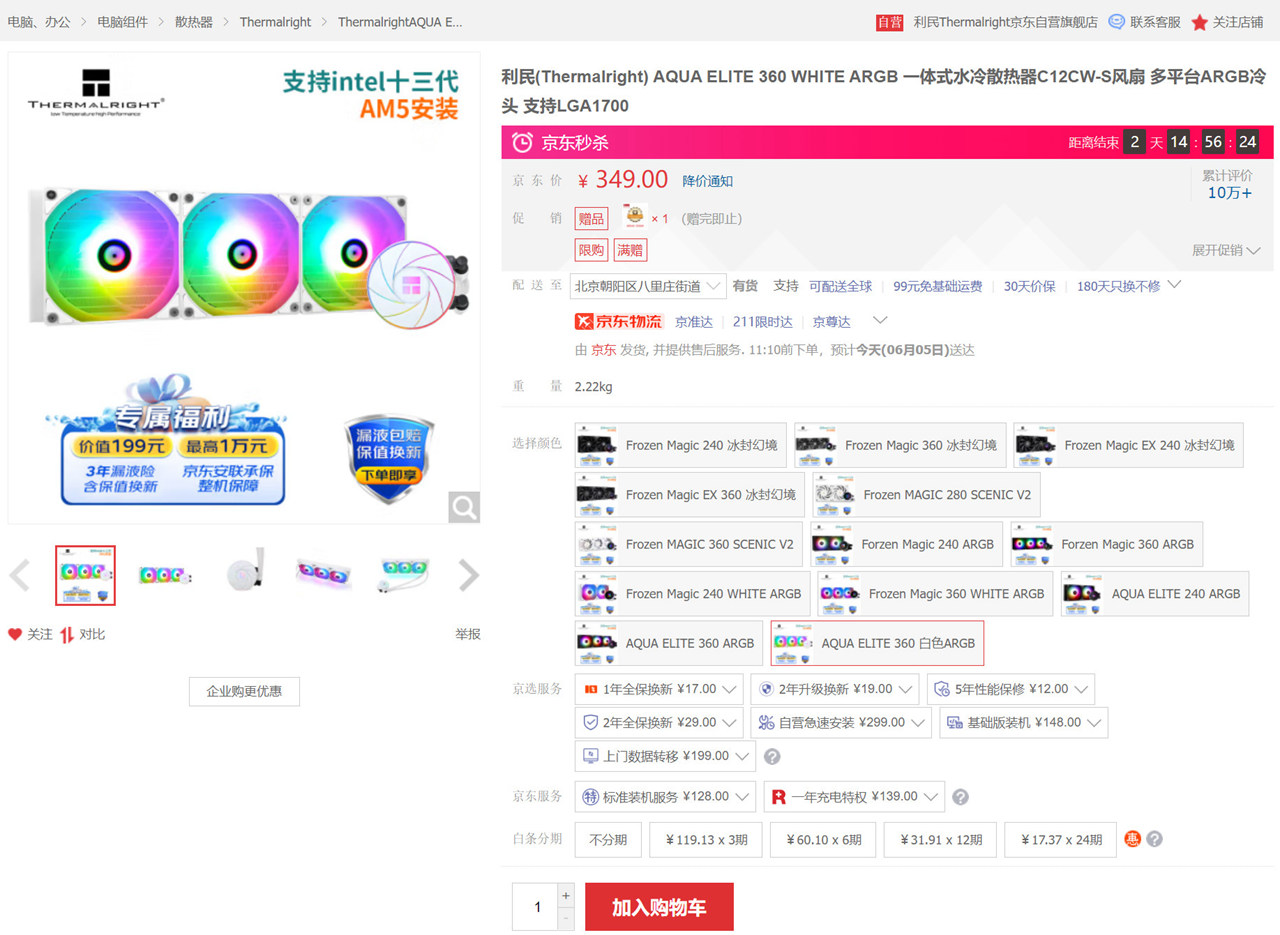Click the magnifier zoom icon on product image
The image size is (1280, 935).
click(464, 507)
